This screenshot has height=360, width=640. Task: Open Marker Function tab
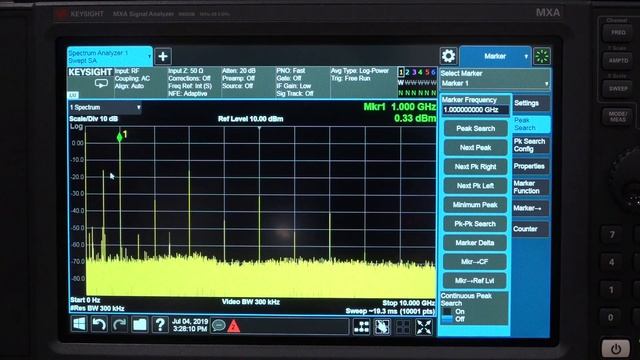point(531,187)
